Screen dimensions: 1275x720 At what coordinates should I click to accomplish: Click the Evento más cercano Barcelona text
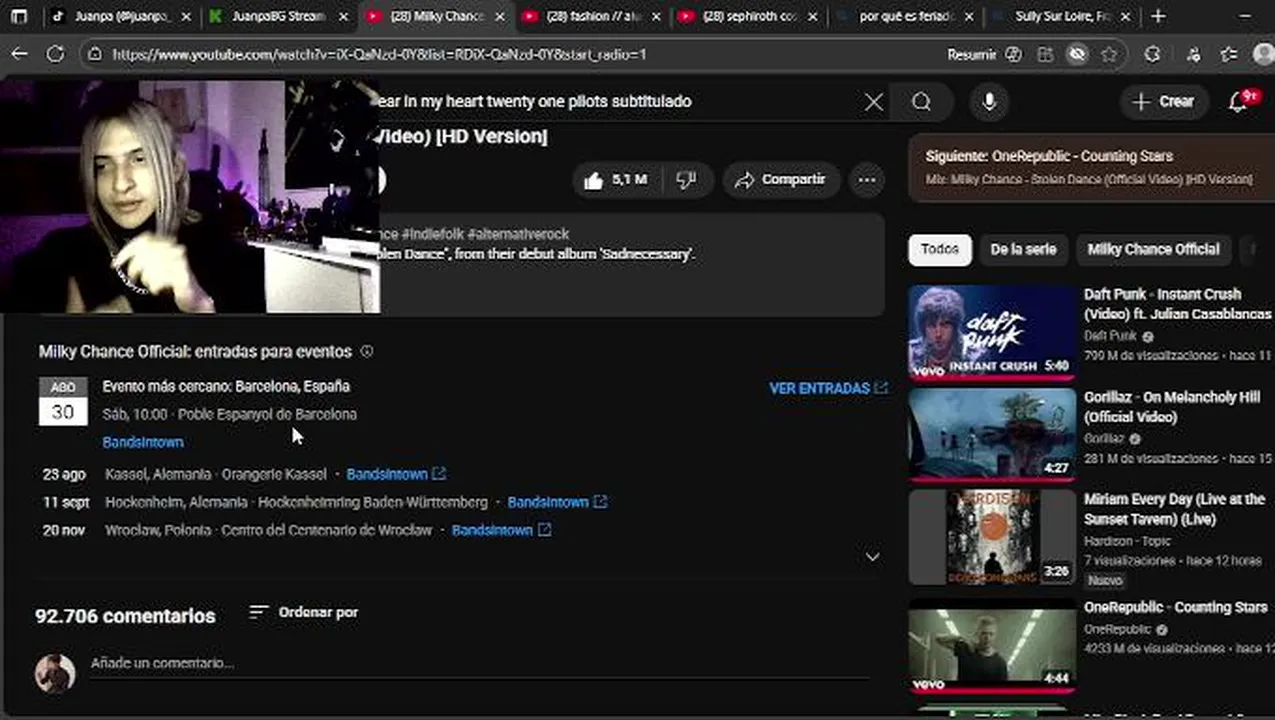pos(226,386)
